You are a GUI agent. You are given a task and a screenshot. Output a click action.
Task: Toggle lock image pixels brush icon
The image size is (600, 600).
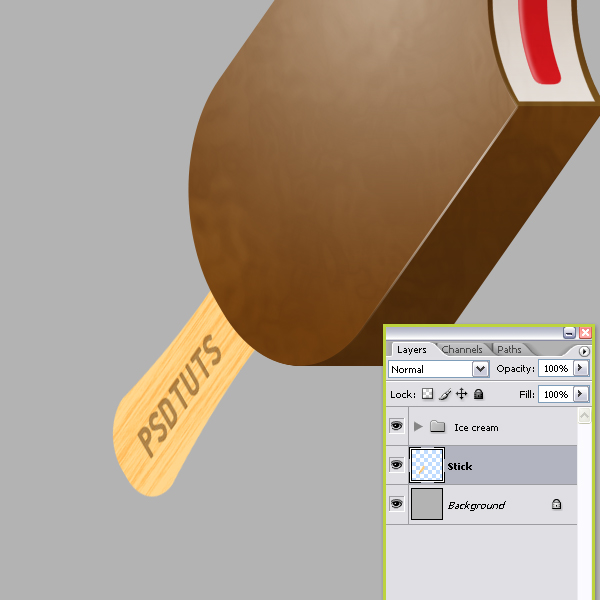[445, 394]
